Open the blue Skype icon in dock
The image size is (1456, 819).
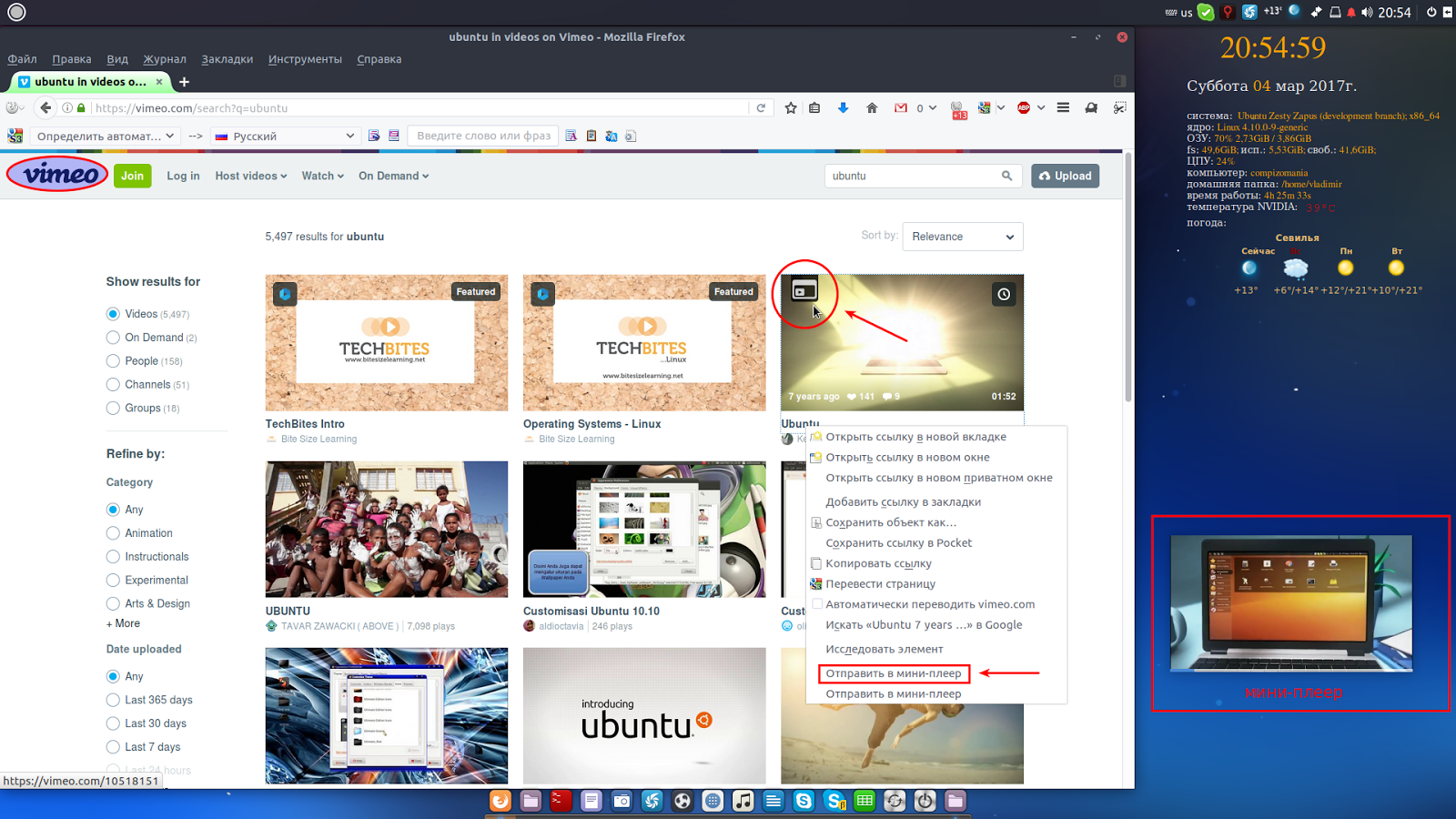point(804,801)
